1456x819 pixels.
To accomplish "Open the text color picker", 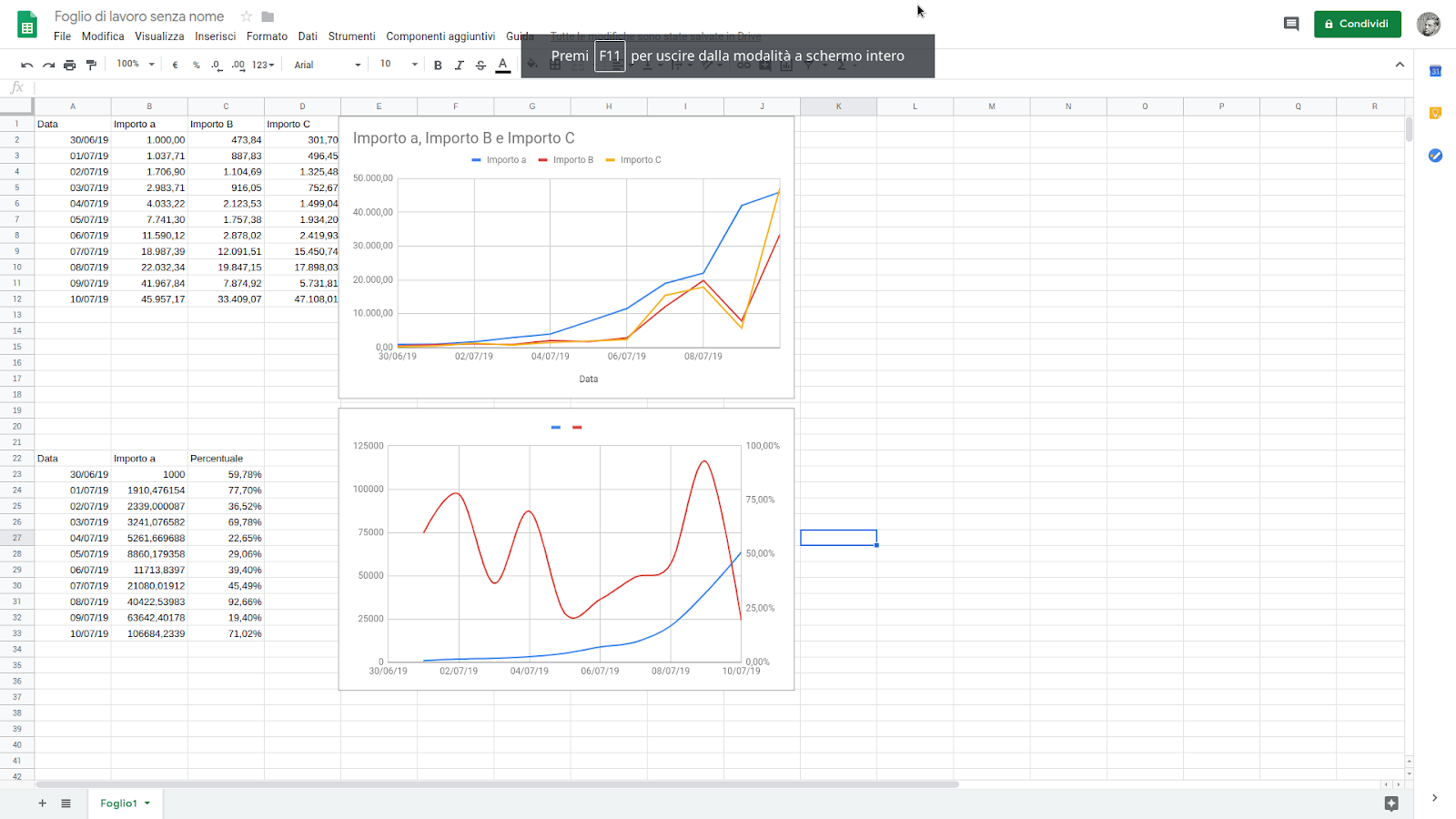I will [502, 65].
